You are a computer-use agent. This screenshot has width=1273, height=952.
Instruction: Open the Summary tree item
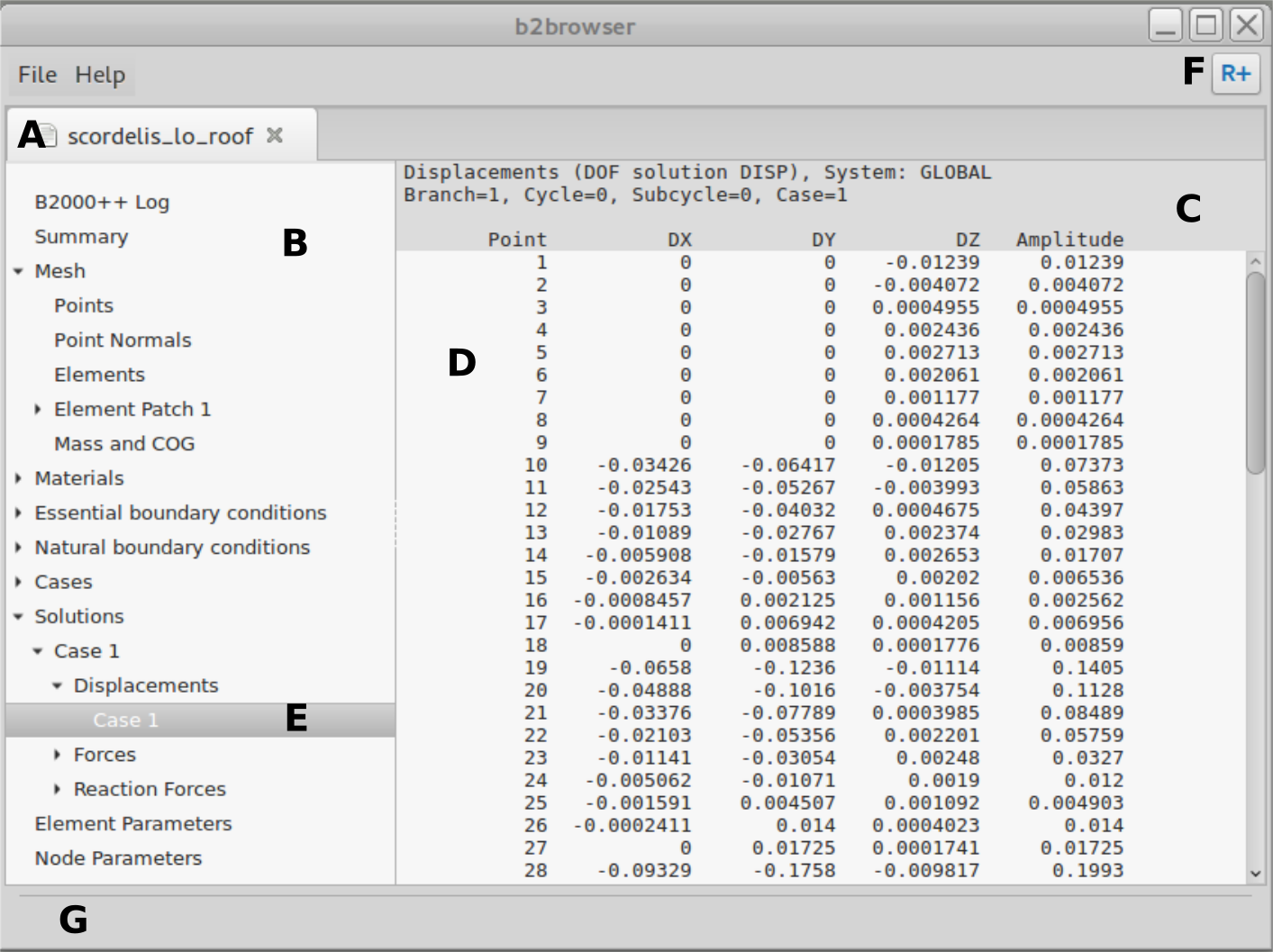click(x=81, y=237)
